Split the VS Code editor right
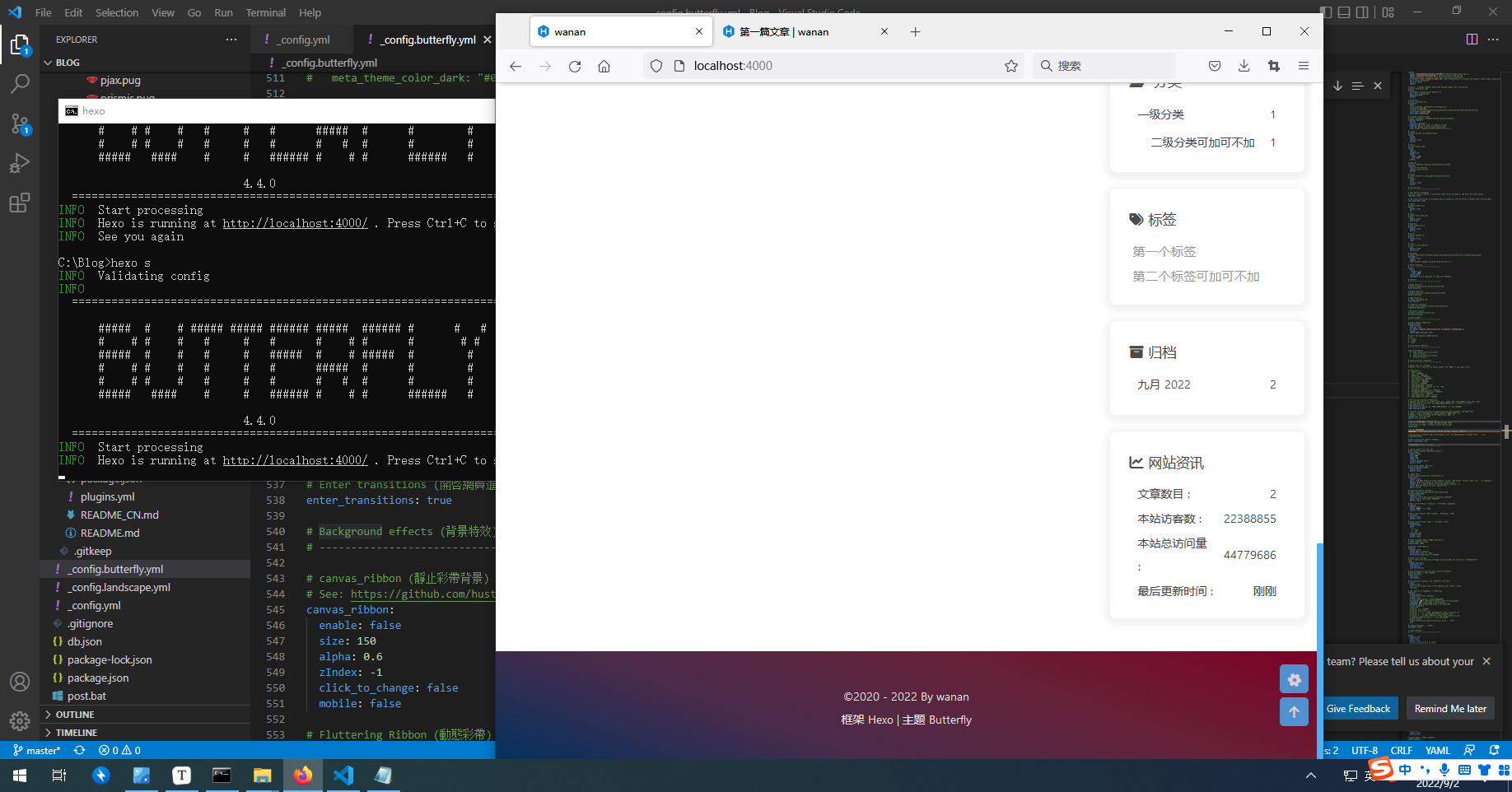The width and height of the screenshot is (1512, 792). pos(1472,40)
